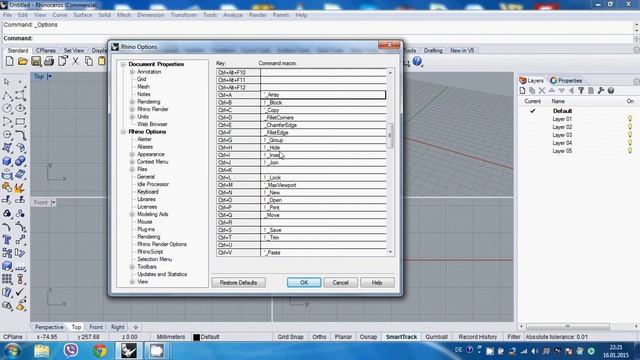Toggle Osnap in status bar
Image resolution: width=640 pixels, height=360 pixels.
(368, 337)
